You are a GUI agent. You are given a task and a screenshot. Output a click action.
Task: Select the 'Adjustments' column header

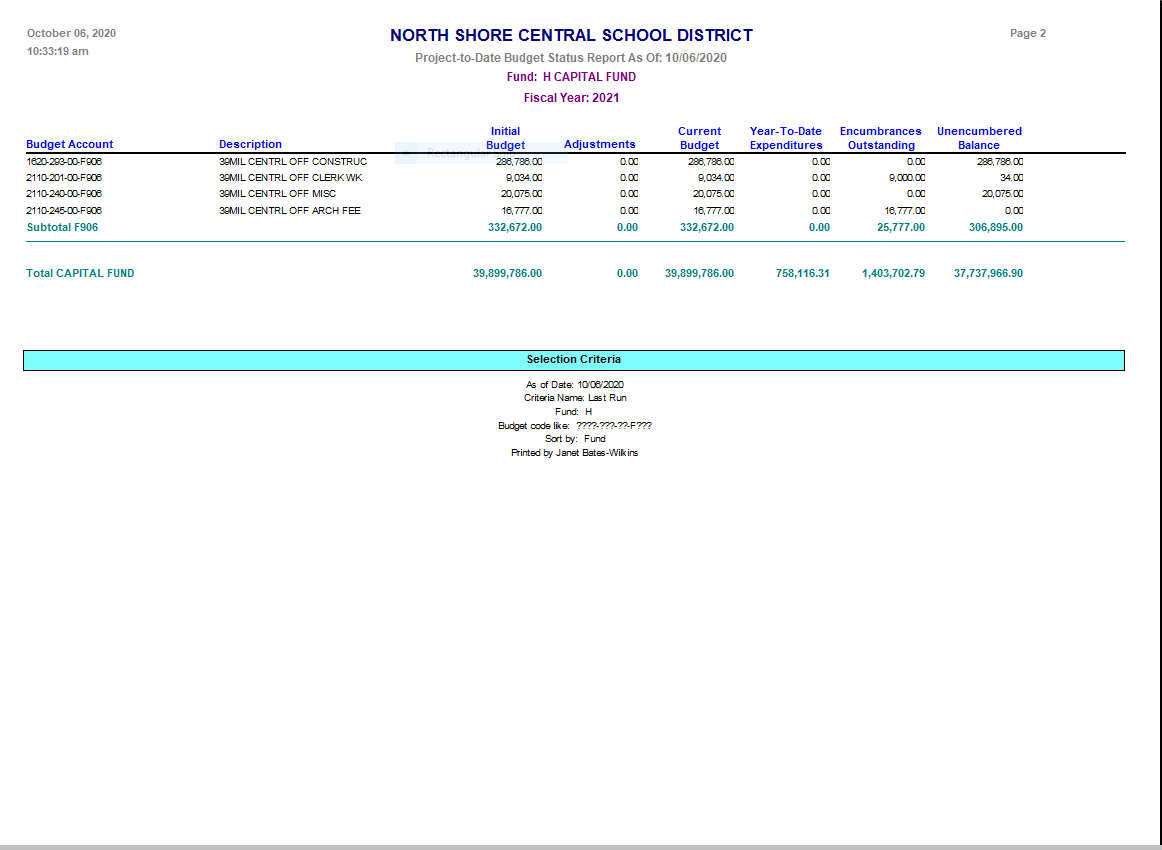[x=600, y=145]
